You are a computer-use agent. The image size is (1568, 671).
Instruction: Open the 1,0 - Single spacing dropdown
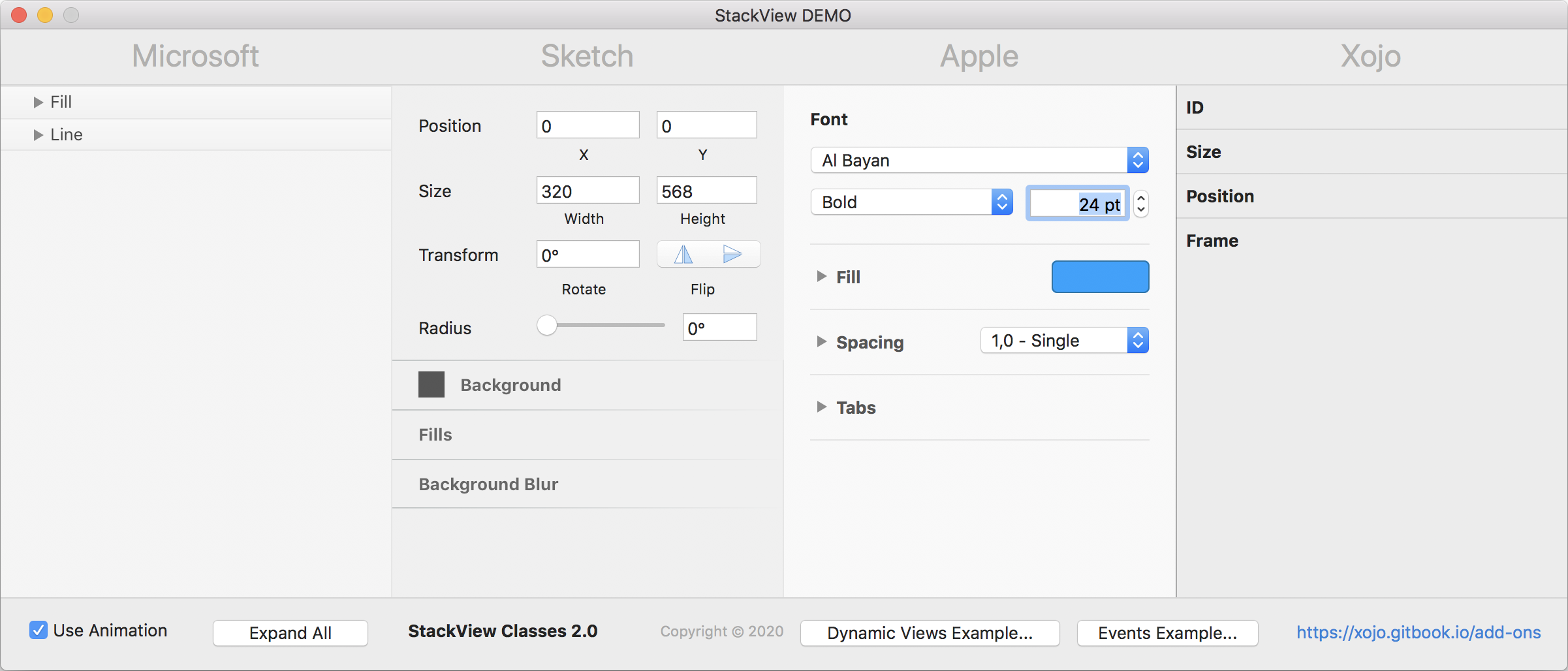(1064, 341)
